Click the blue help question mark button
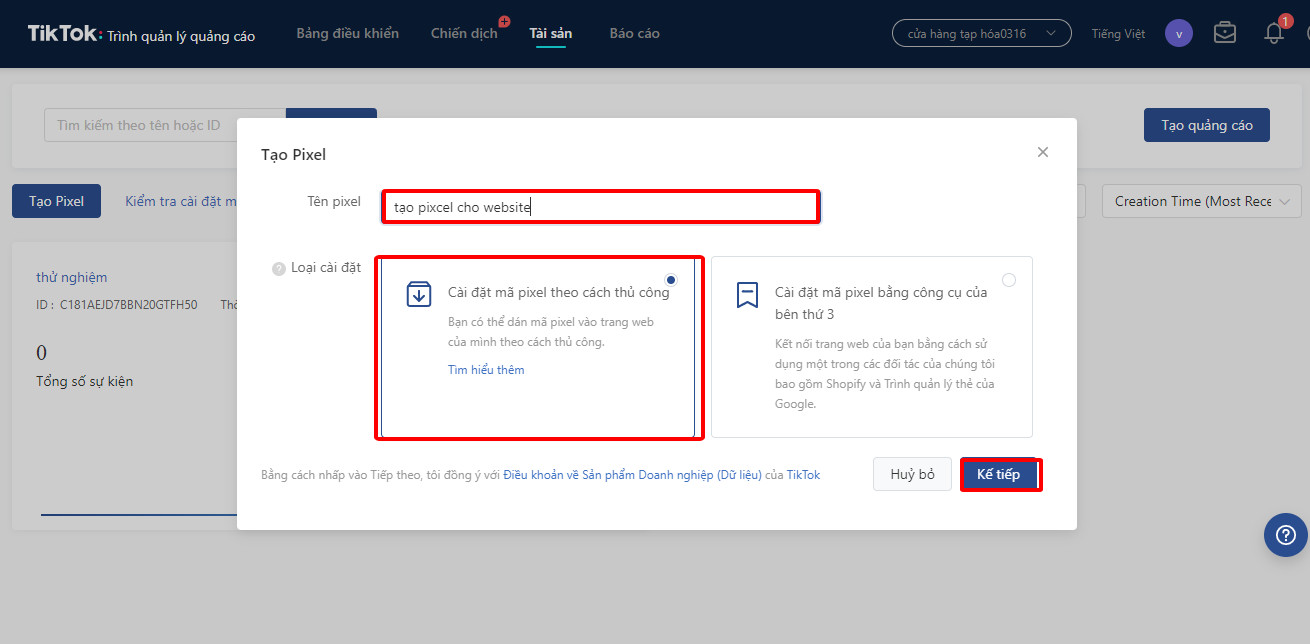The height and width of the screenshot is (644, 1310). [x=1285, y=535]
